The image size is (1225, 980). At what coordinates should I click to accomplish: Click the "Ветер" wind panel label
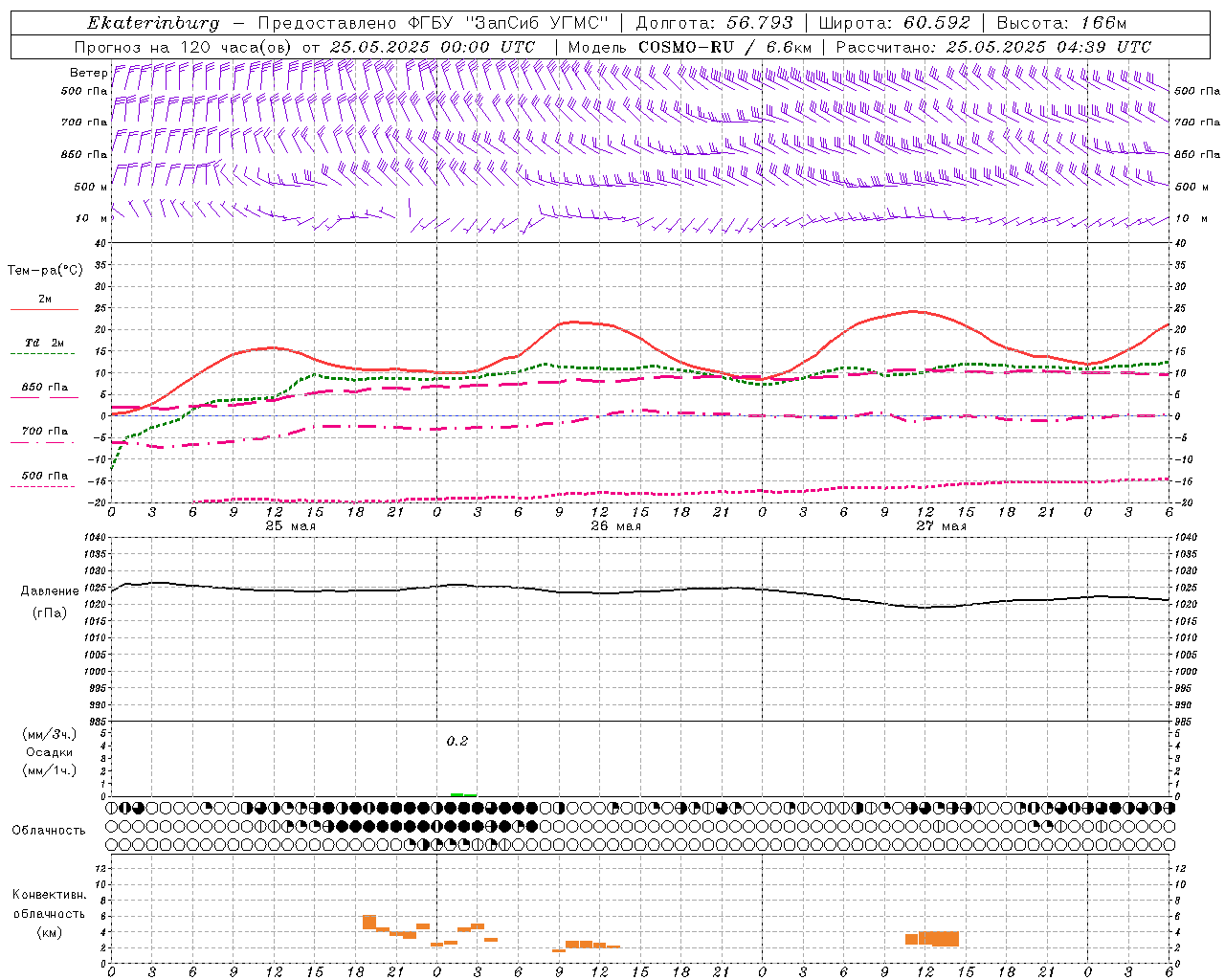point(88,73)
